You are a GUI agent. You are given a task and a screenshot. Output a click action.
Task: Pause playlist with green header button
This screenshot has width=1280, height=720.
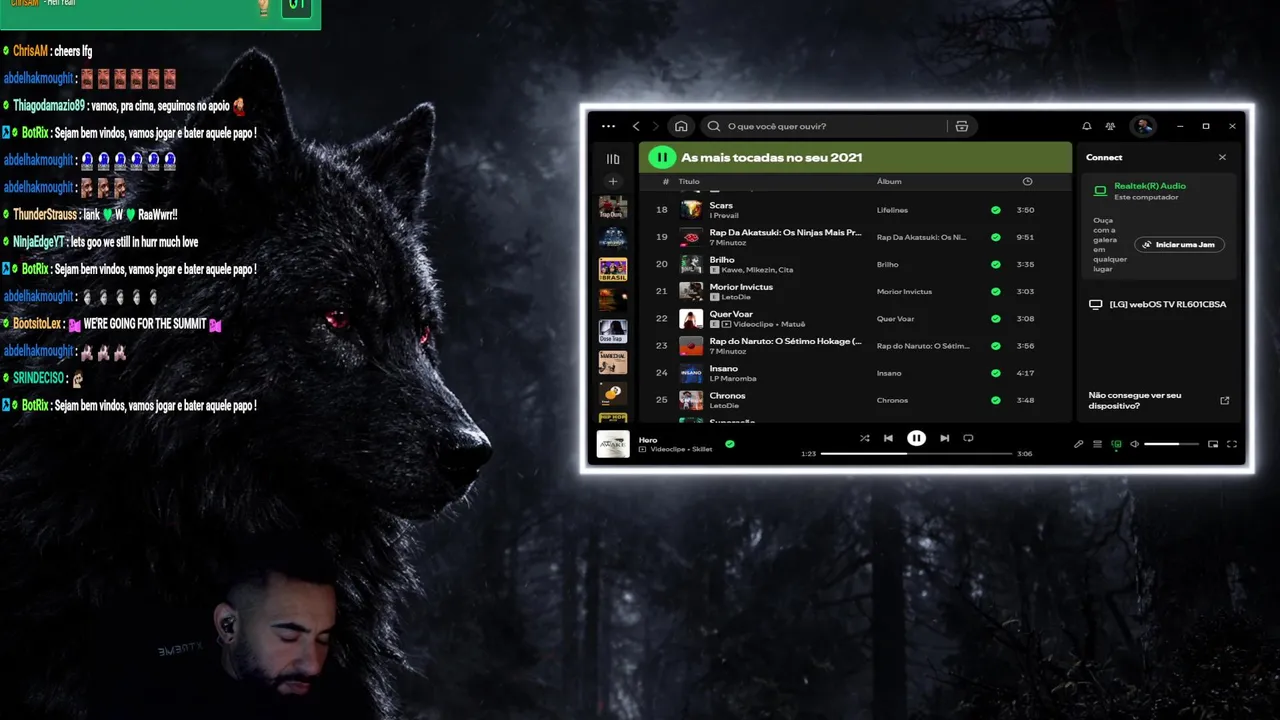662,157
